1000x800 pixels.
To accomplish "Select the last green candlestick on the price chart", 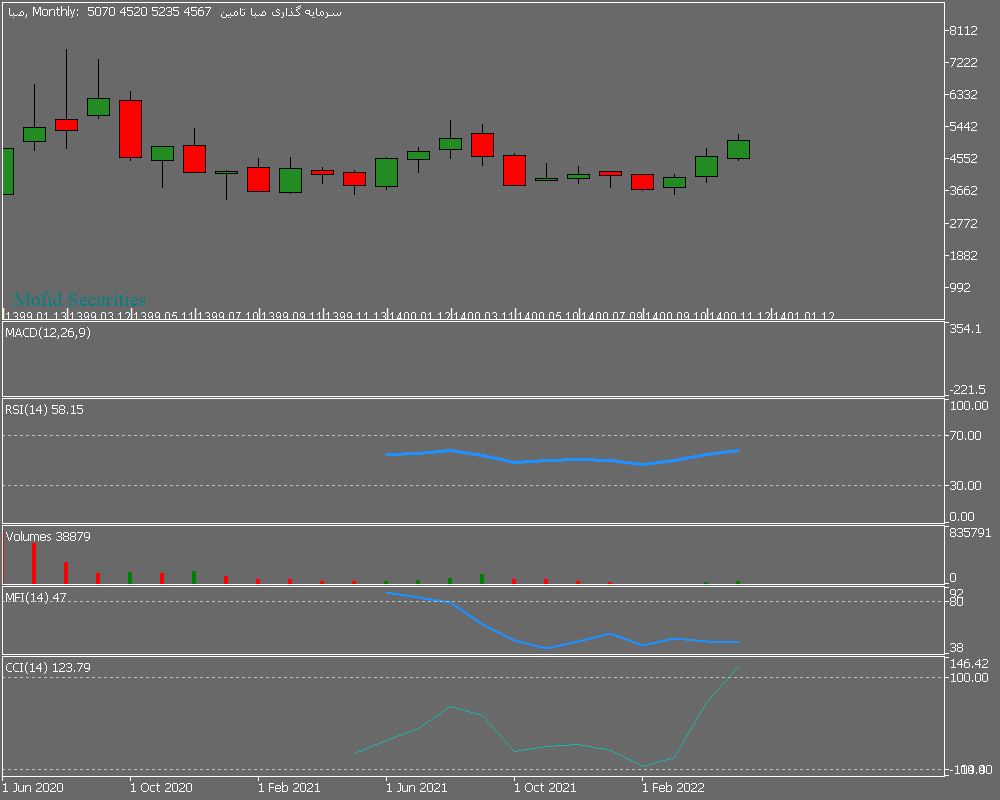I will tap(739, 149).
